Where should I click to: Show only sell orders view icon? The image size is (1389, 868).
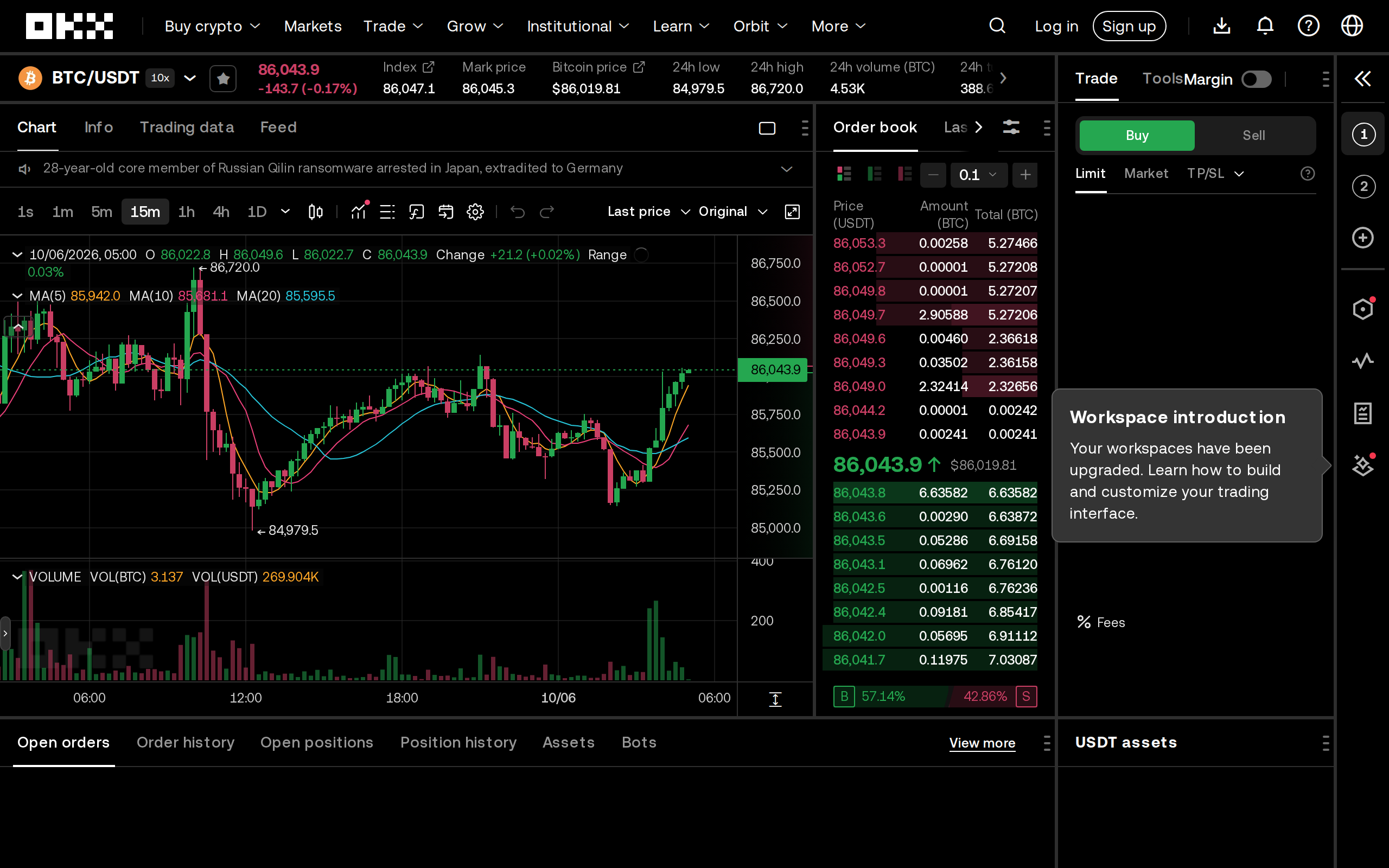pyautogui.click(x=904, y=174)
